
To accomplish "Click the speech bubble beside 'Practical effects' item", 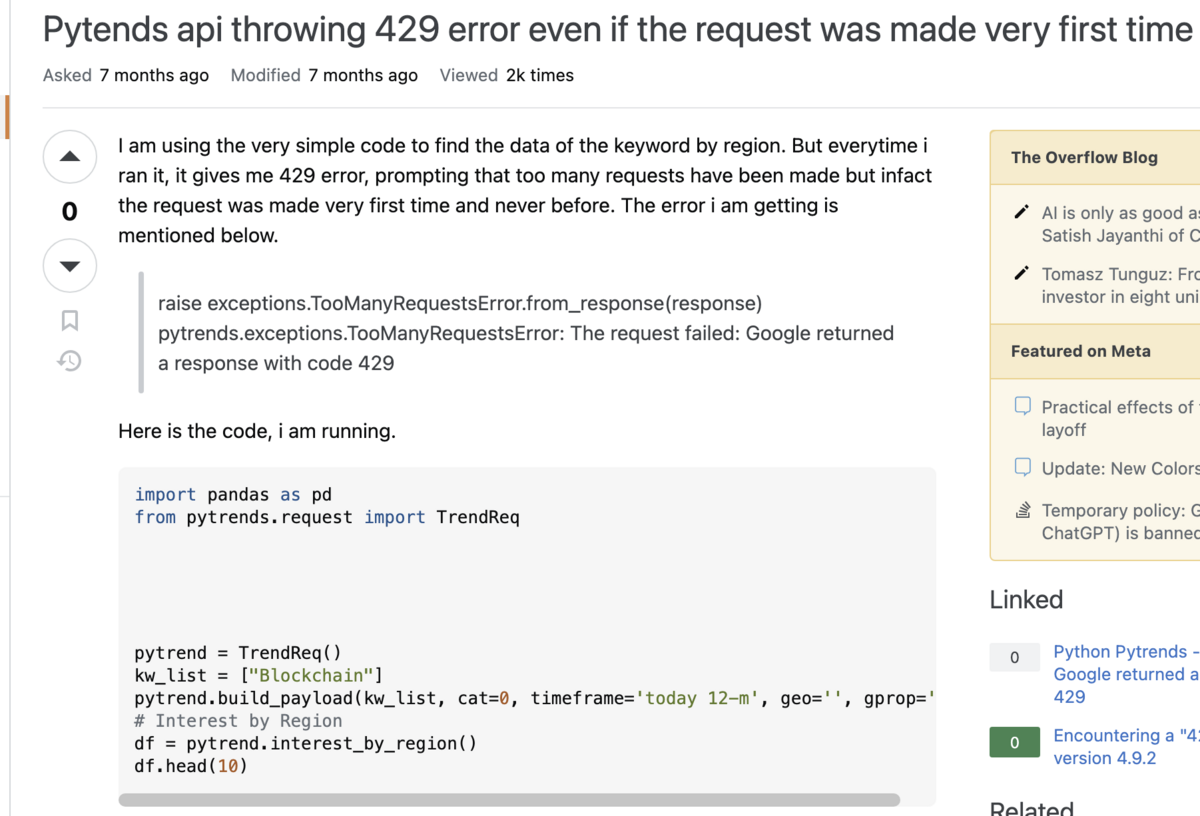I will click(x=1022, y=405).
